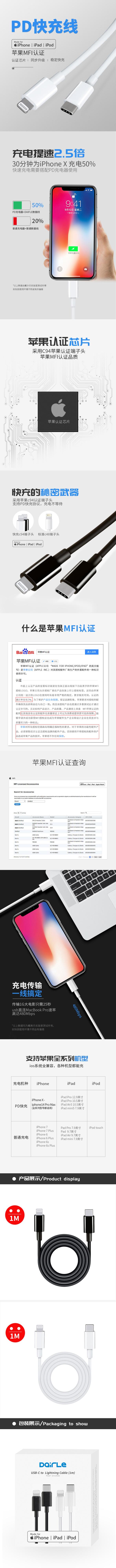Click the blue Baidu search button
The image size is (116, 1568).
(92, 652)
